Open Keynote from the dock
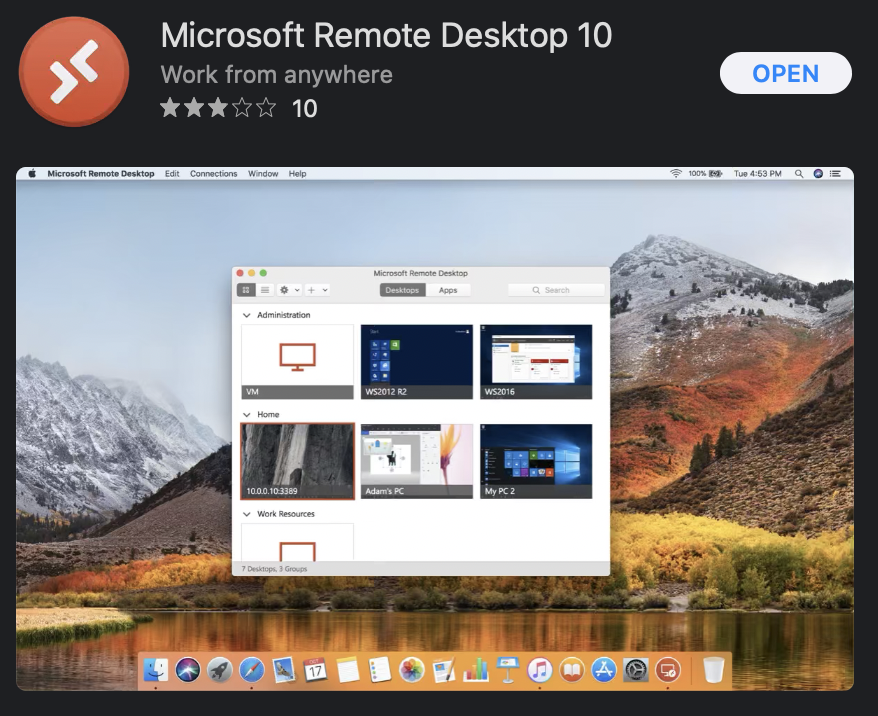Image resolution: width=878 pixels, height=716 pixels. pos(507,670)
